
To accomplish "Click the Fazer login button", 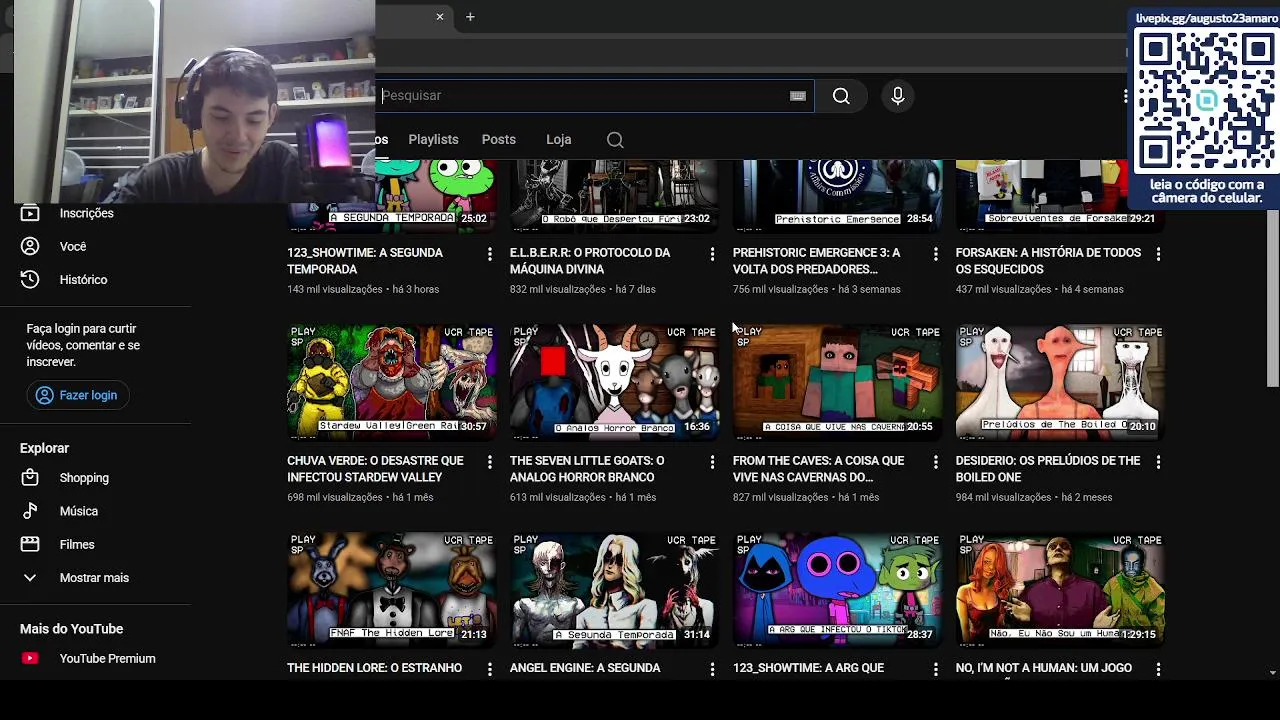I will coord(77,395).
